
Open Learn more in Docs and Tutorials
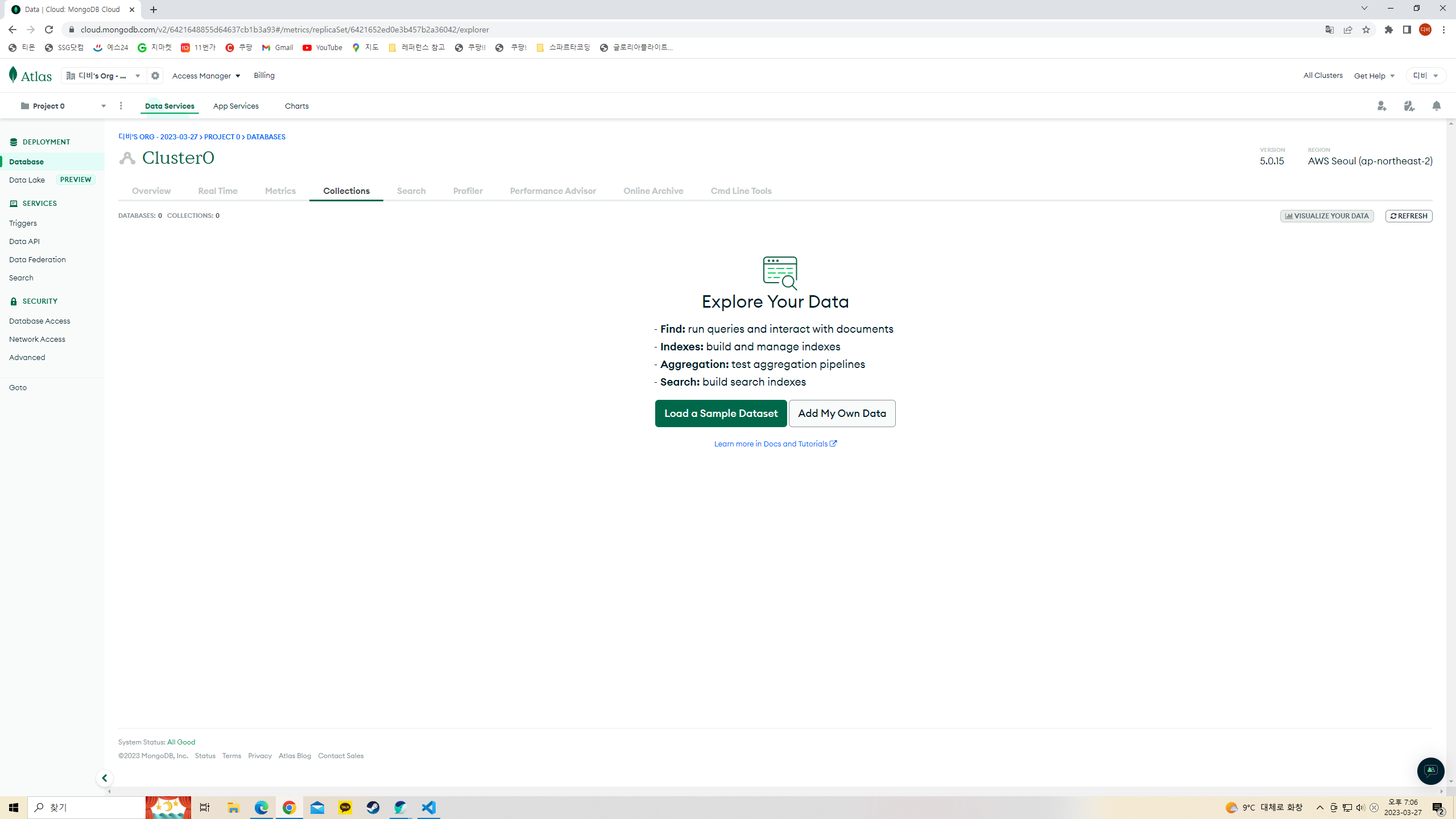pyautogui.click(x=775, y=444)
